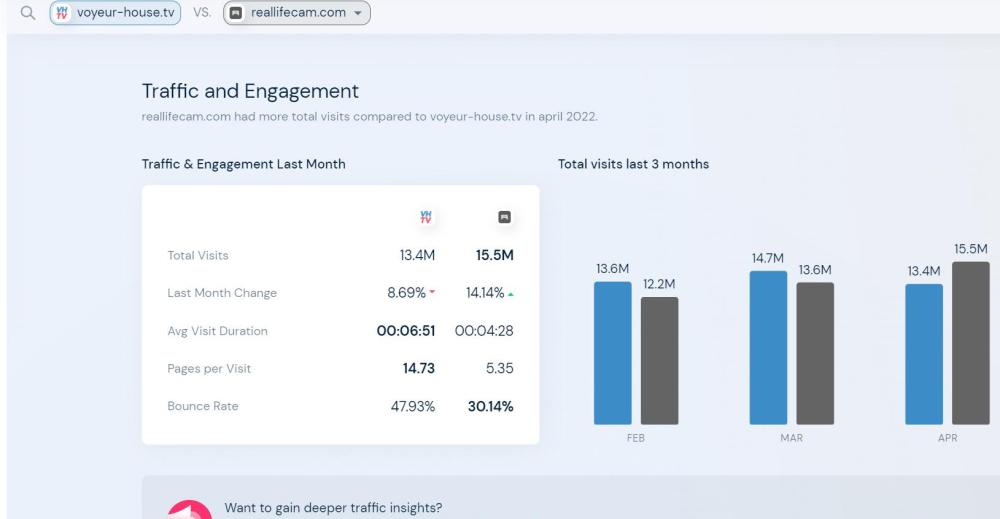Click the Pages per Visit value 14.73
This screenshot has height=519, width=1000.
[x=422, y=368]
